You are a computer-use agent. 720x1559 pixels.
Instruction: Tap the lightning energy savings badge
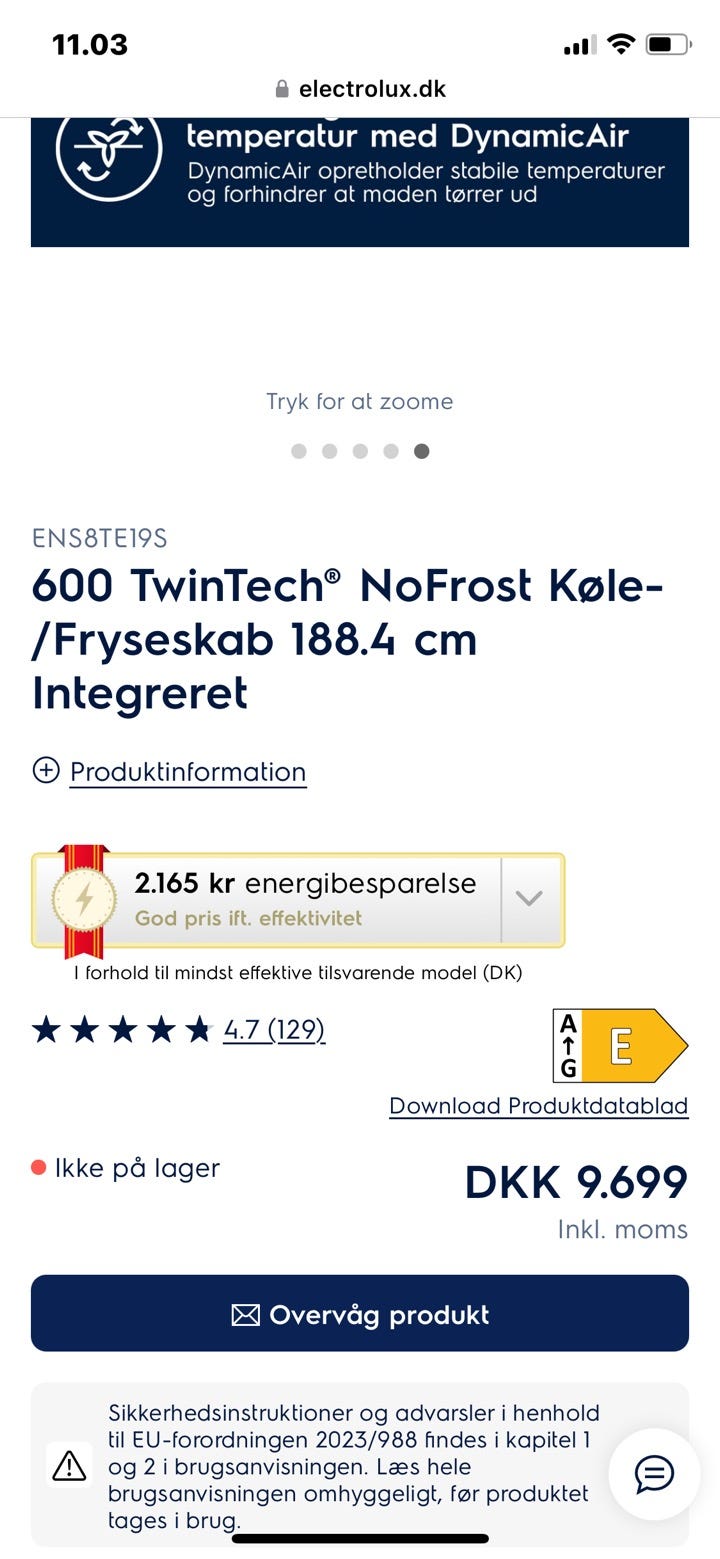click(84, 899)
